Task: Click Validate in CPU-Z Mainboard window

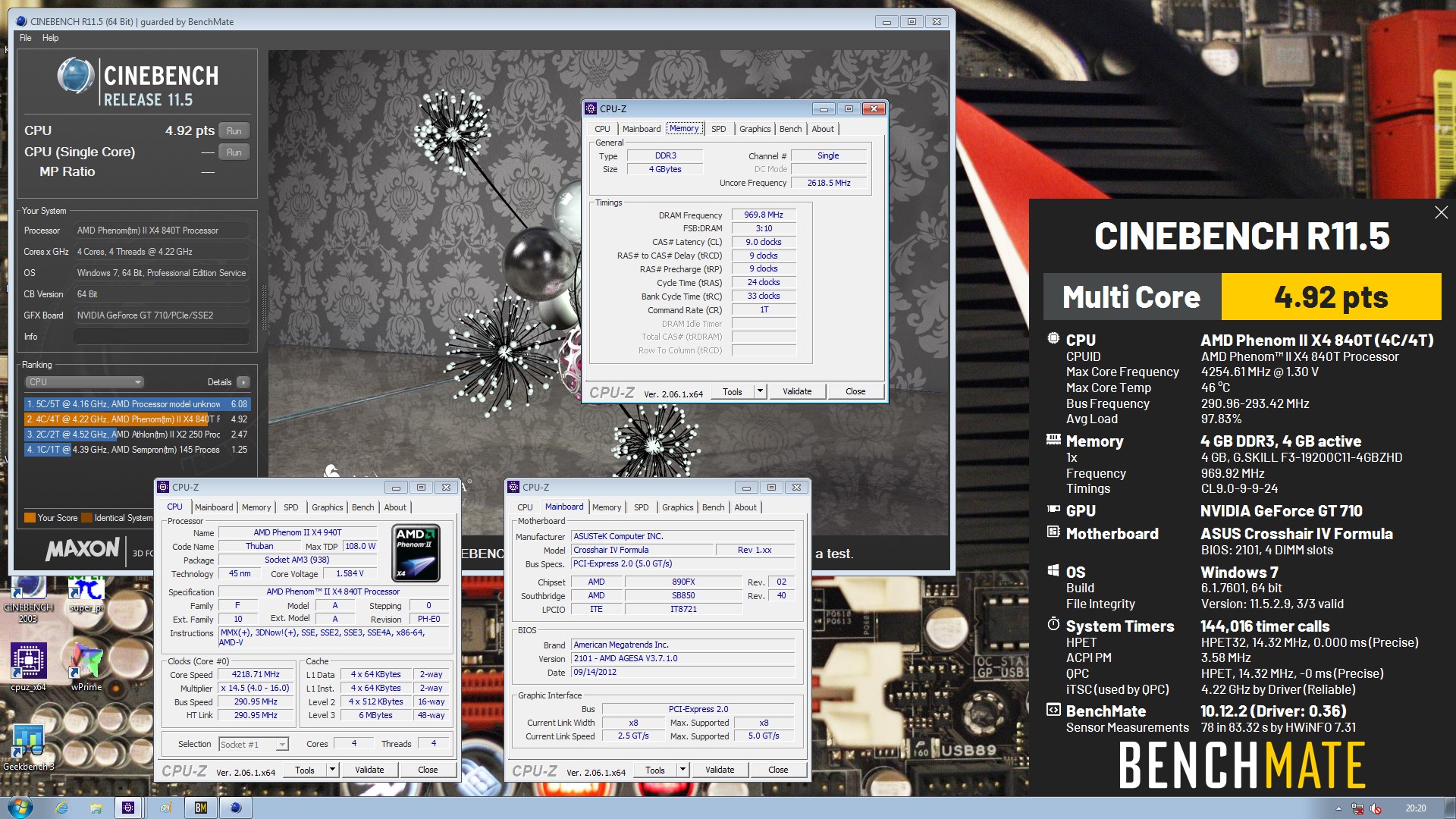Action: click(720, 770)
